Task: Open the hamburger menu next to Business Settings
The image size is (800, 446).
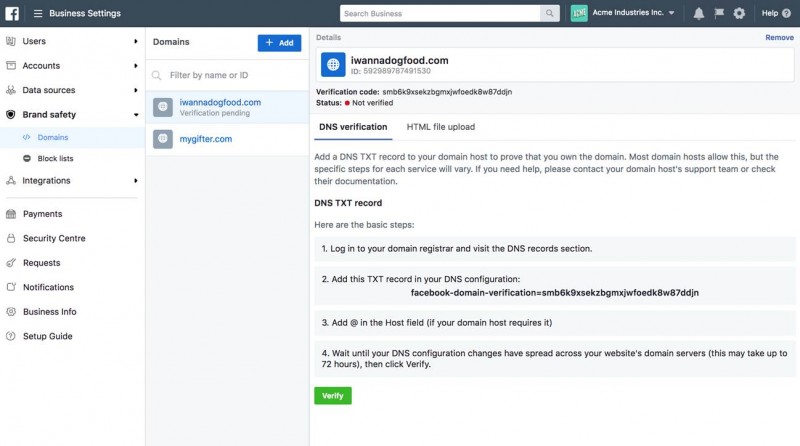Action: [38, 13]
